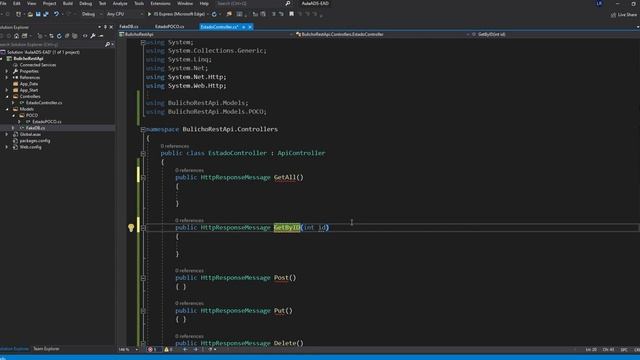Image resolution: width=640 pixels, height=360 pixels.
Task: Open the Any CPU platform dropdown
Action: (x=124, y=14)
